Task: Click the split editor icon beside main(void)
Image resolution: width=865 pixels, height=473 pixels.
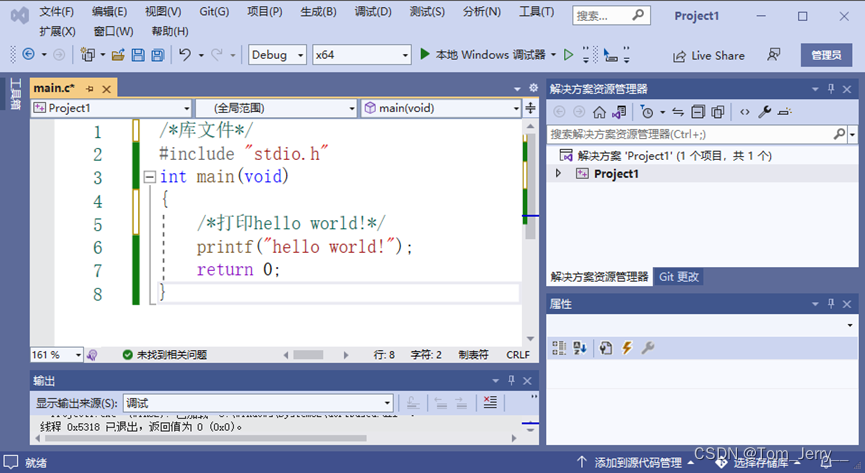Action: coord(530,108)
